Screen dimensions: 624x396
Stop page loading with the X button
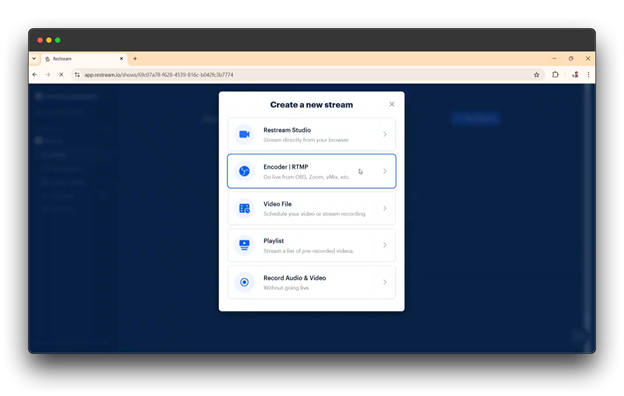61,74
